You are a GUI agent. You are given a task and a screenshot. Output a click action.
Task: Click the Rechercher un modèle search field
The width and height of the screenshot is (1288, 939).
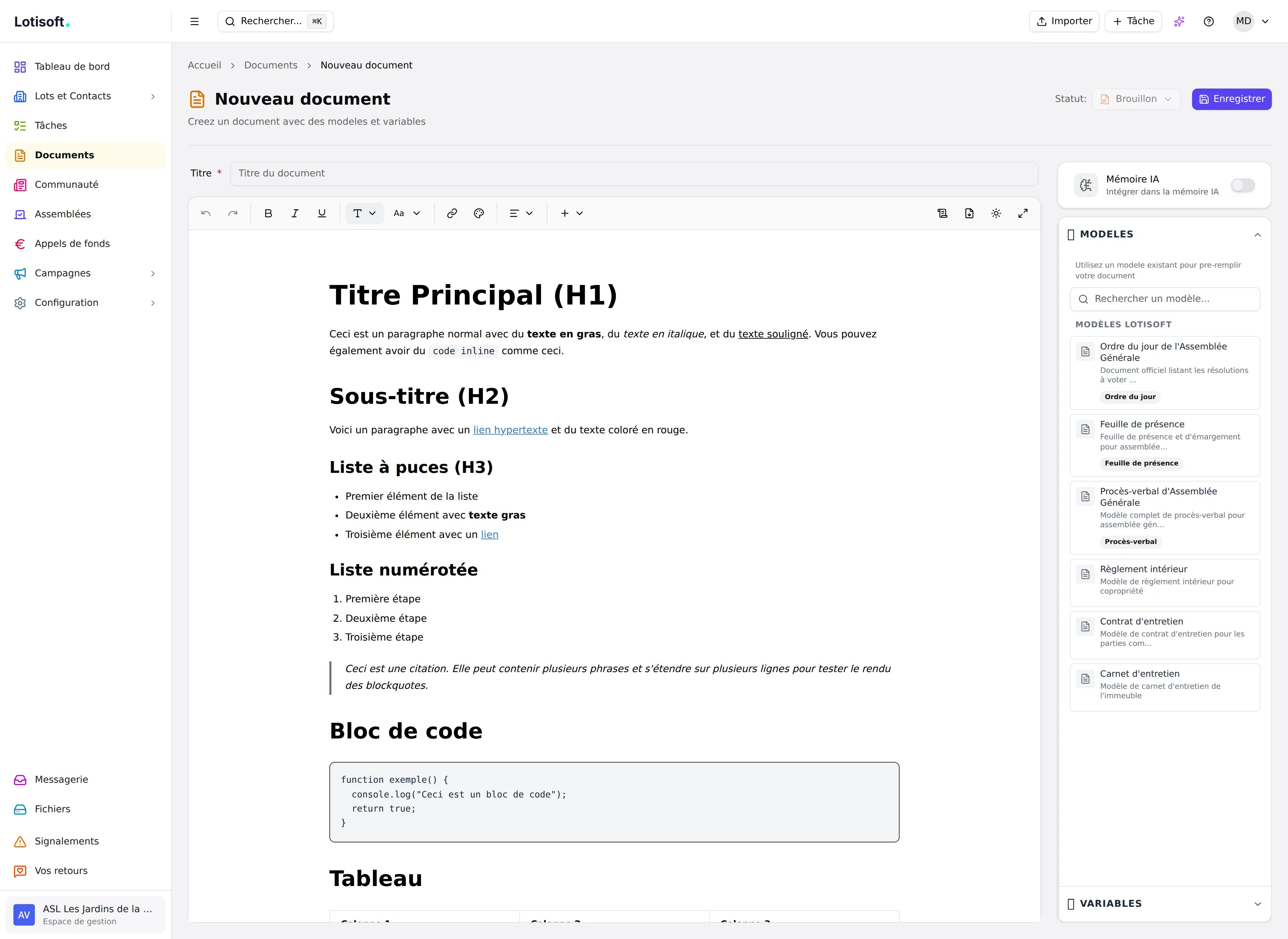pyautogui.click(x=1165, y=299)
